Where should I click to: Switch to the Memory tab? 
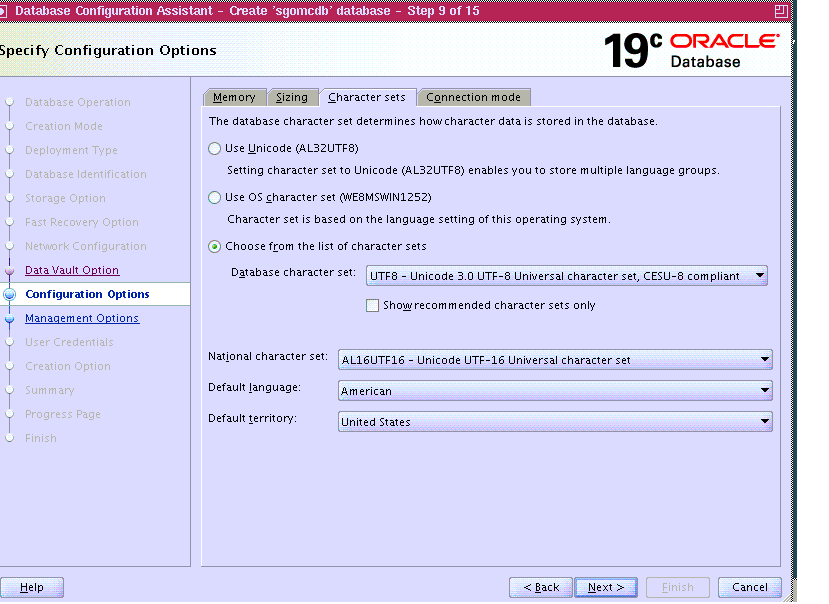click(234, 97)
